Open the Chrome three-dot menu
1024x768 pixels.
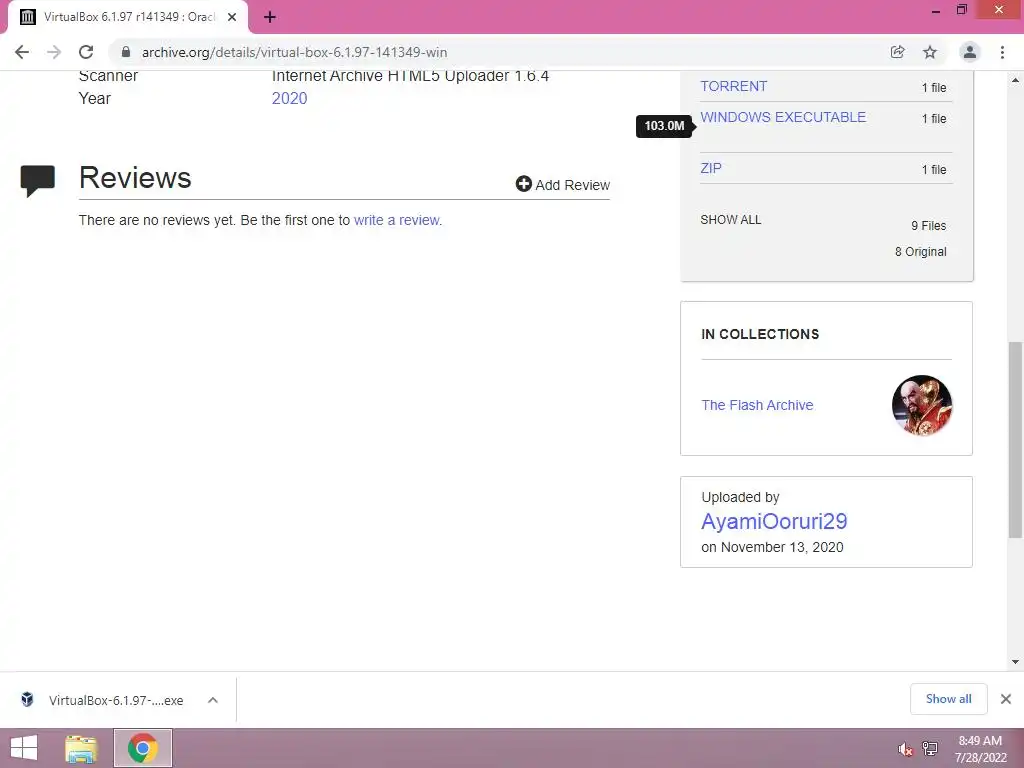(1002, 52)
